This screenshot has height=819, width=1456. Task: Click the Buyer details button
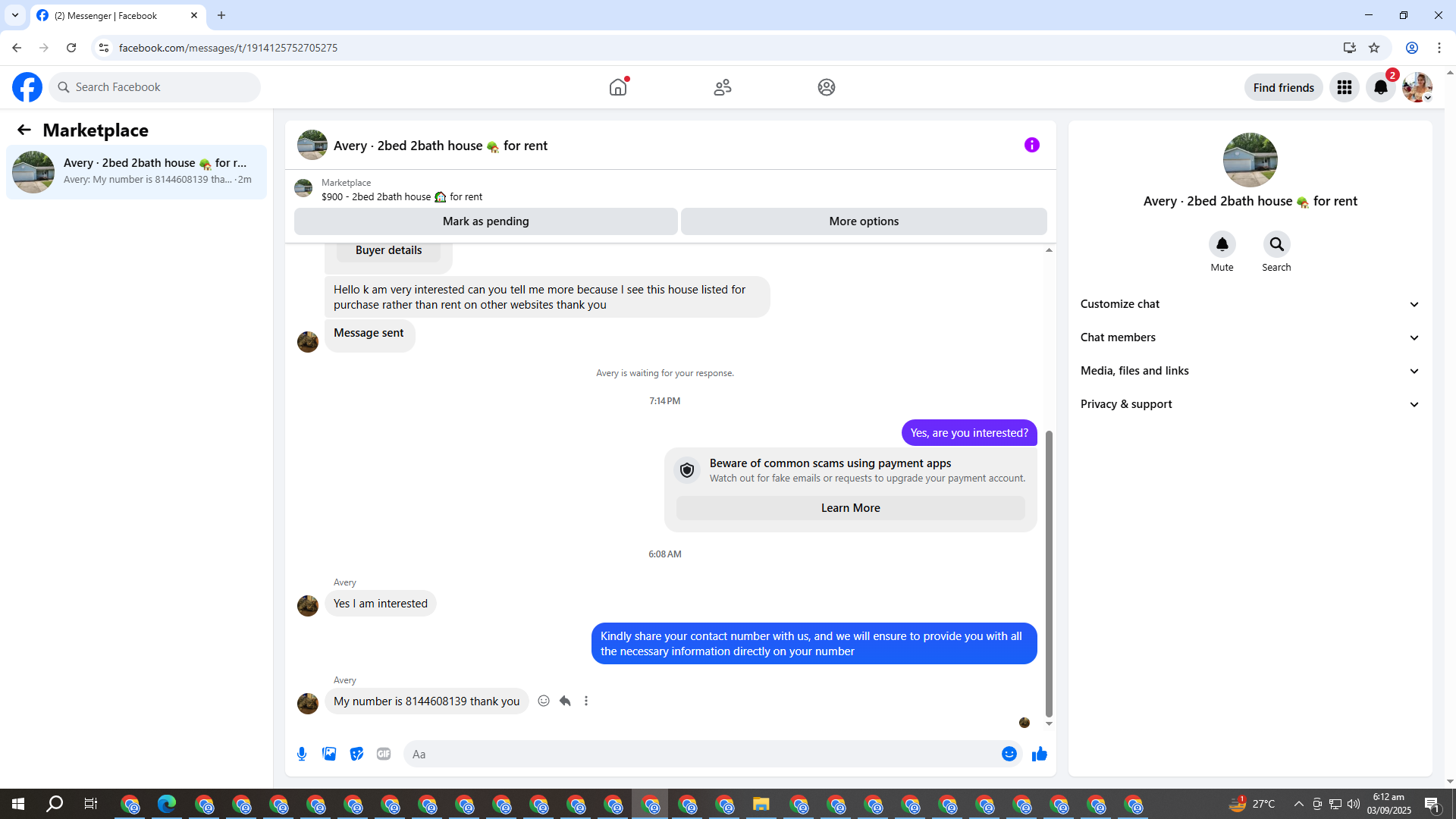coord(389,250)
